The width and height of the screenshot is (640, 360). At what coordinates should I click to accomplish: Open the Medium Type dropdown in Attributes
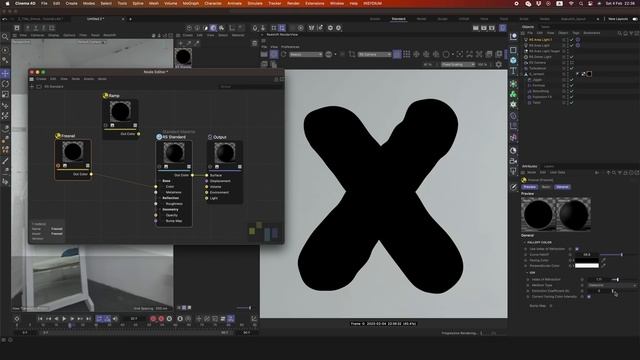(x=612, y=285)
